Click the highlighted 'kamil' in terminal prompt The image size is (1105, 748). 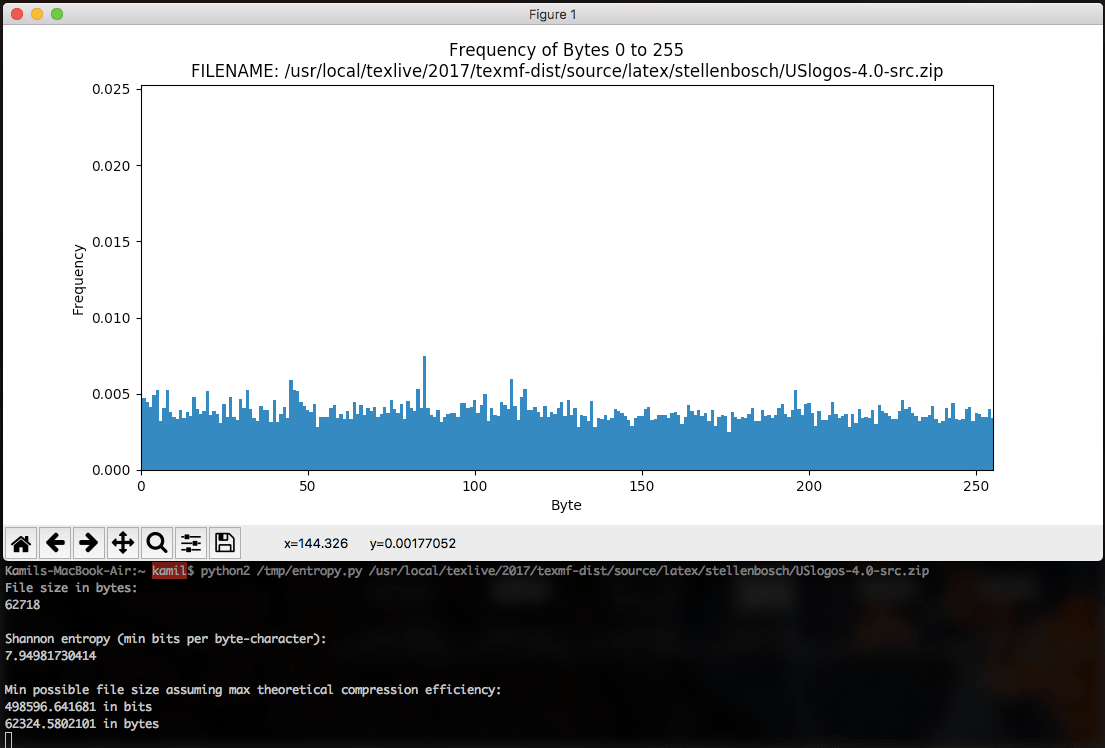[169, 571]
